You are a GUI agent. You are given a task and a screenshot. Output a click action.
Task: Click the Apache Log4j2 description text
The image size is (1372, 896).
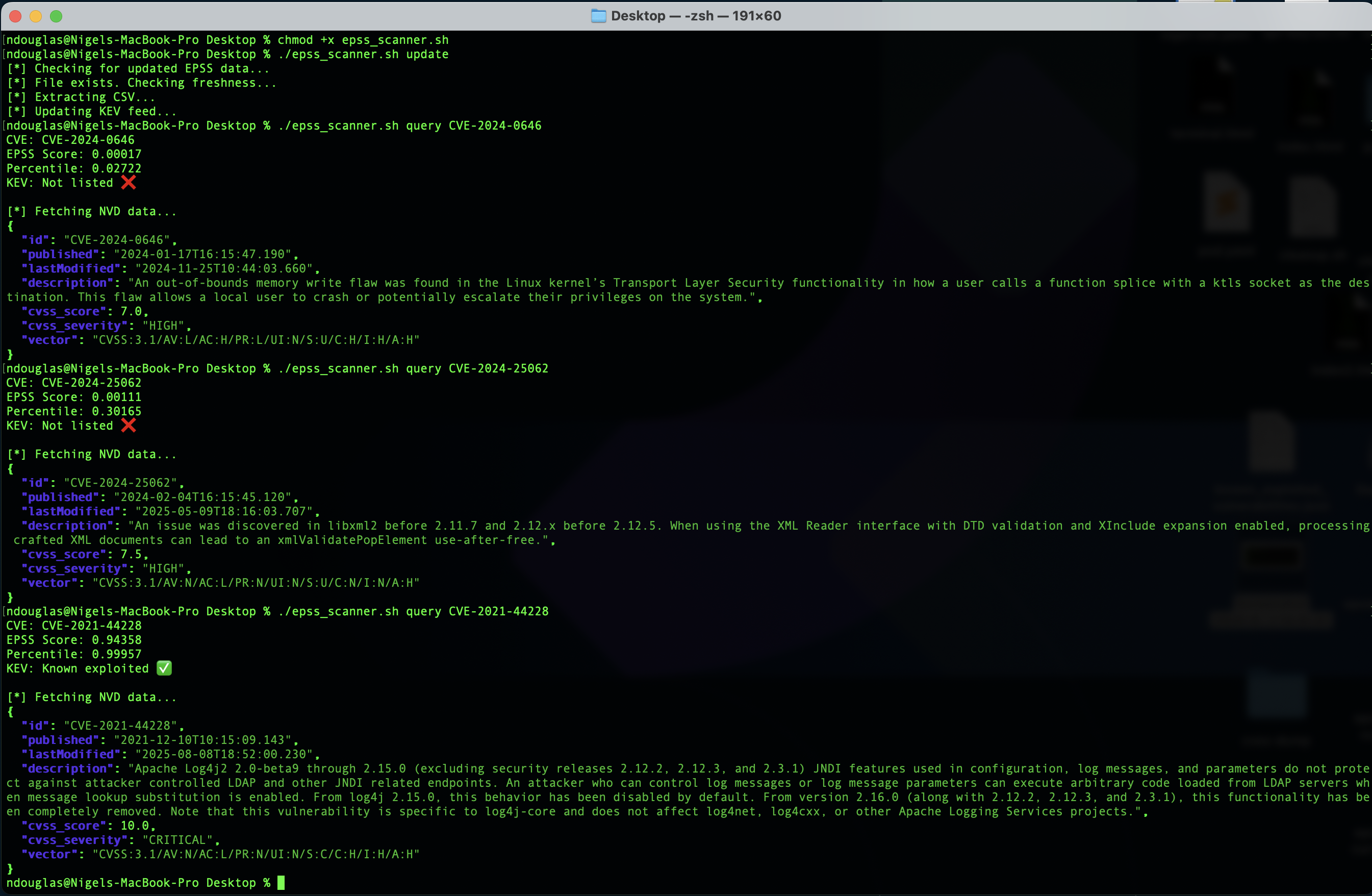coord(688,790)
